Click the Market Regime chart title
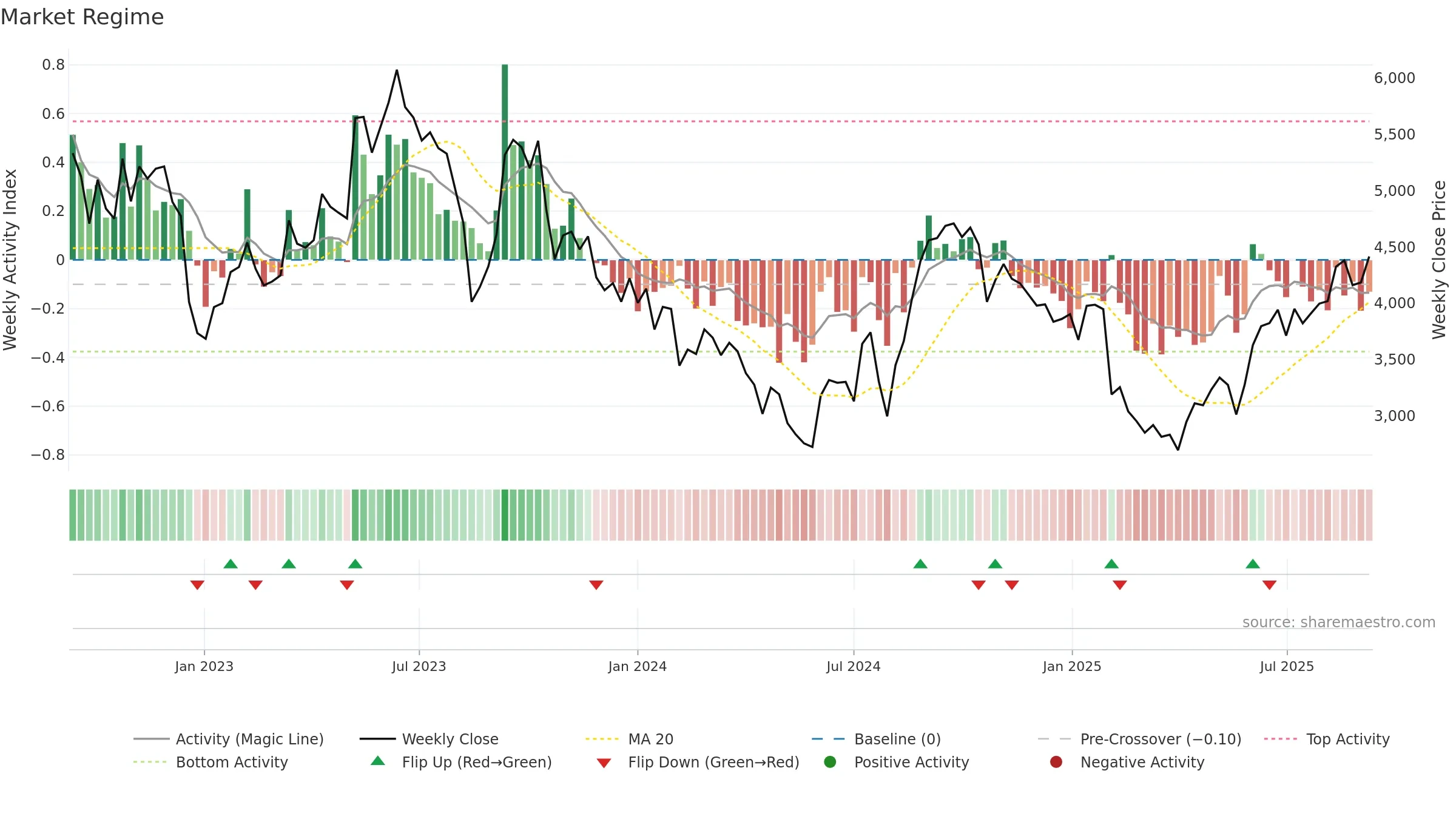 point(82,17)
